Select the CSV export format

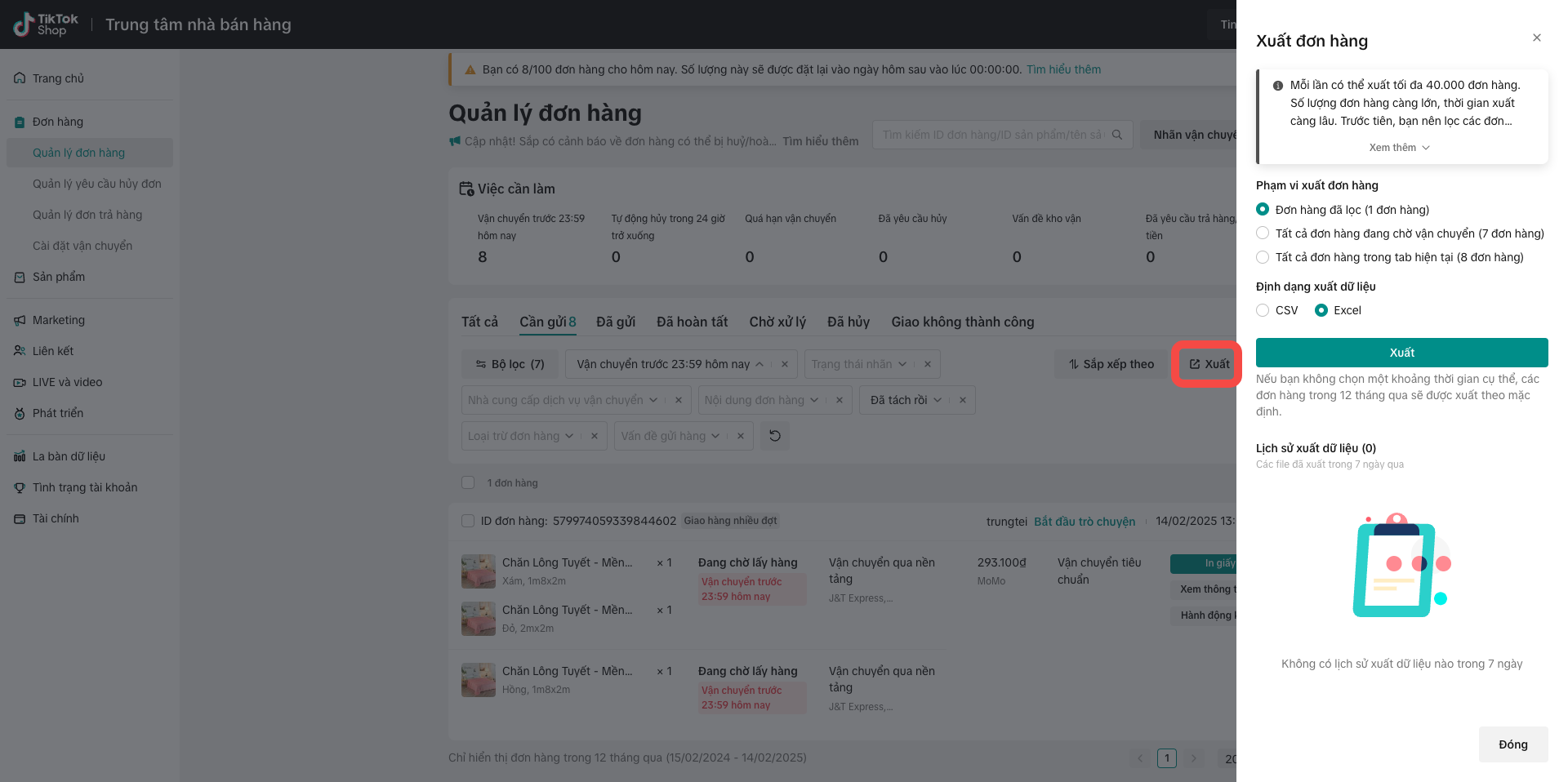click(1263, 310)
